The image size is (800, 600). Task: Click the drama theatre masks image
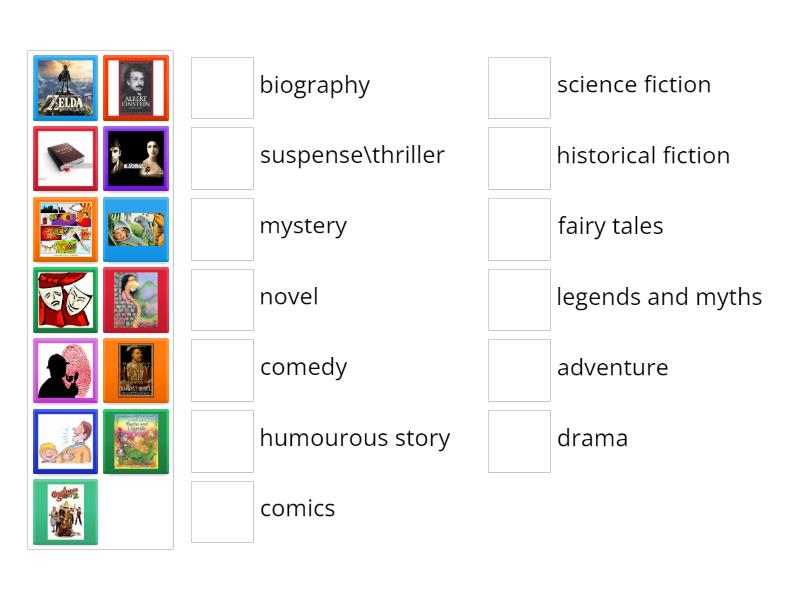pos(65,299)
